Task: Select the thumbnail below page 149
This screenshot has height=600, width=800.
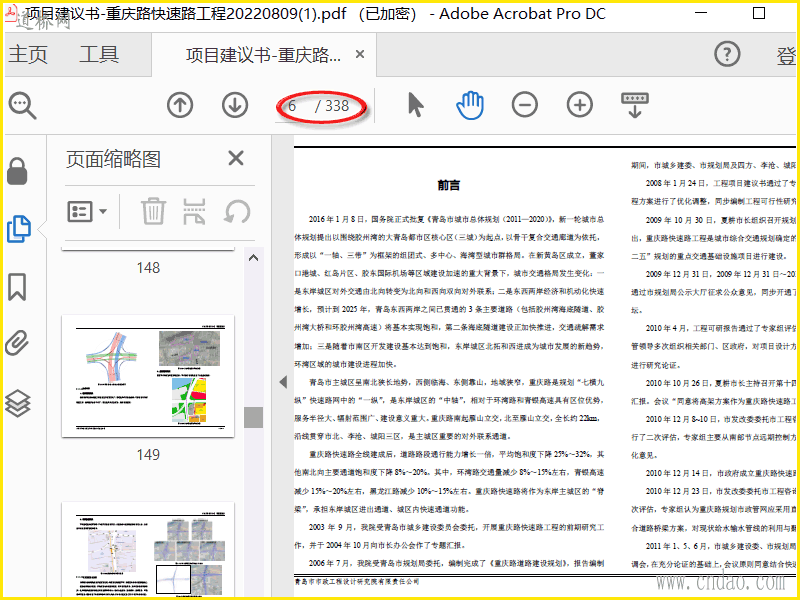Action: point(148,549)
